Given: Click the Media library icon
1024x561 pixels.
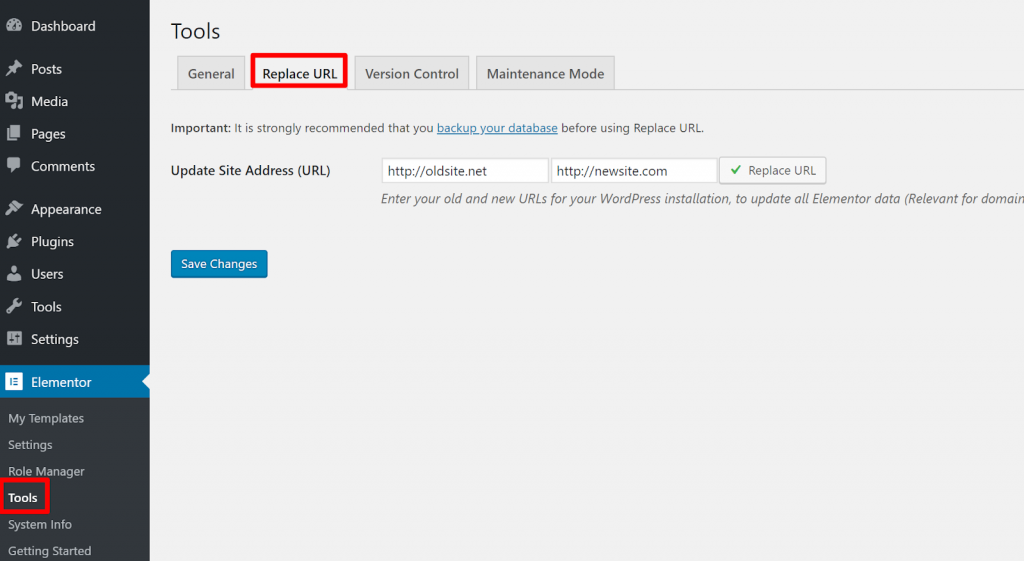Looking at the screenshot, I should 14,101.
